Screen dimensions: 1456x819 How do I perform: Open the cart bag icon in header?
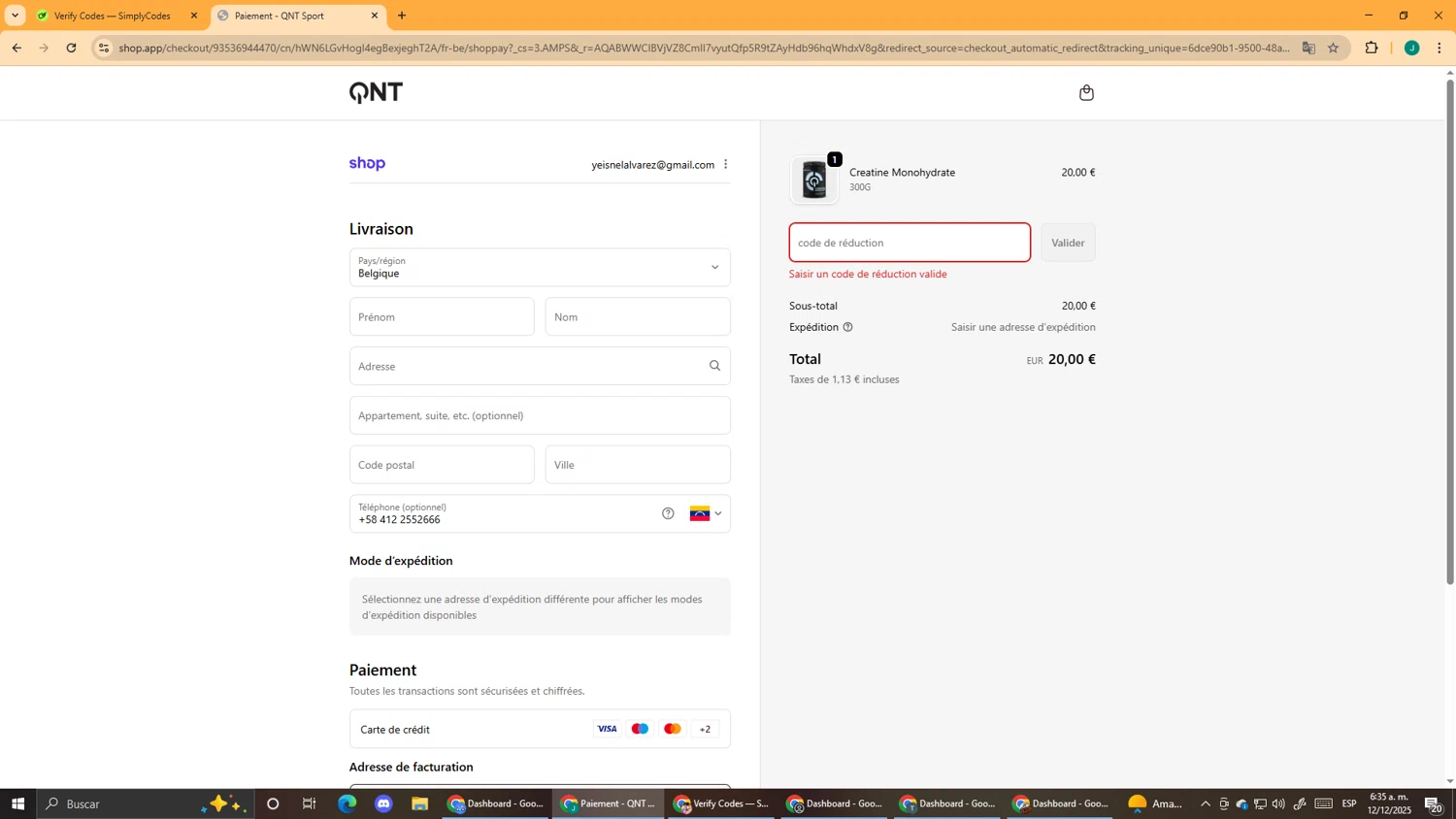pos(1086,93)
